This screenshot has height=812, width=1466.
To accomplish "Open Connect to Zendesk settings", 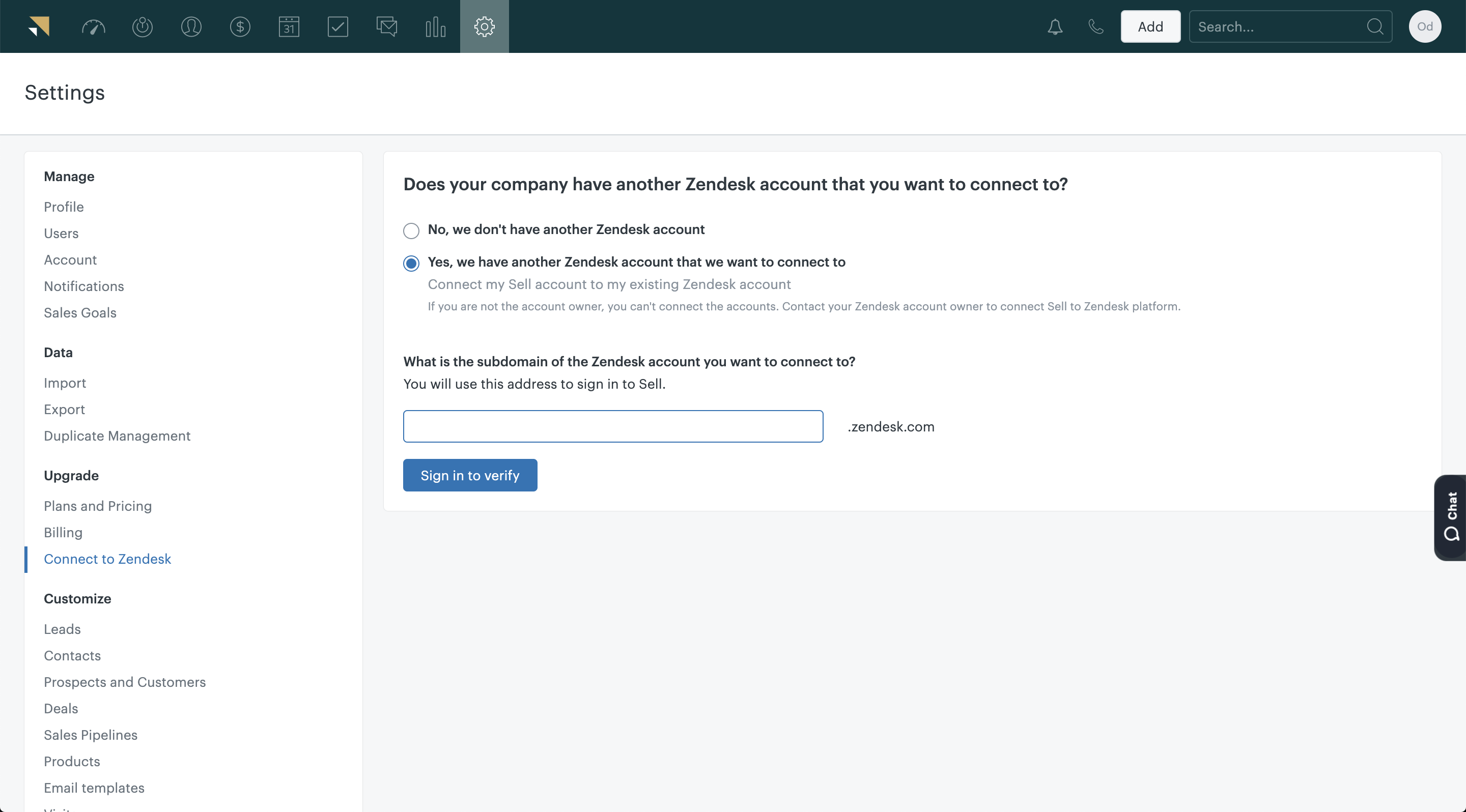I will tap(107, 558).
